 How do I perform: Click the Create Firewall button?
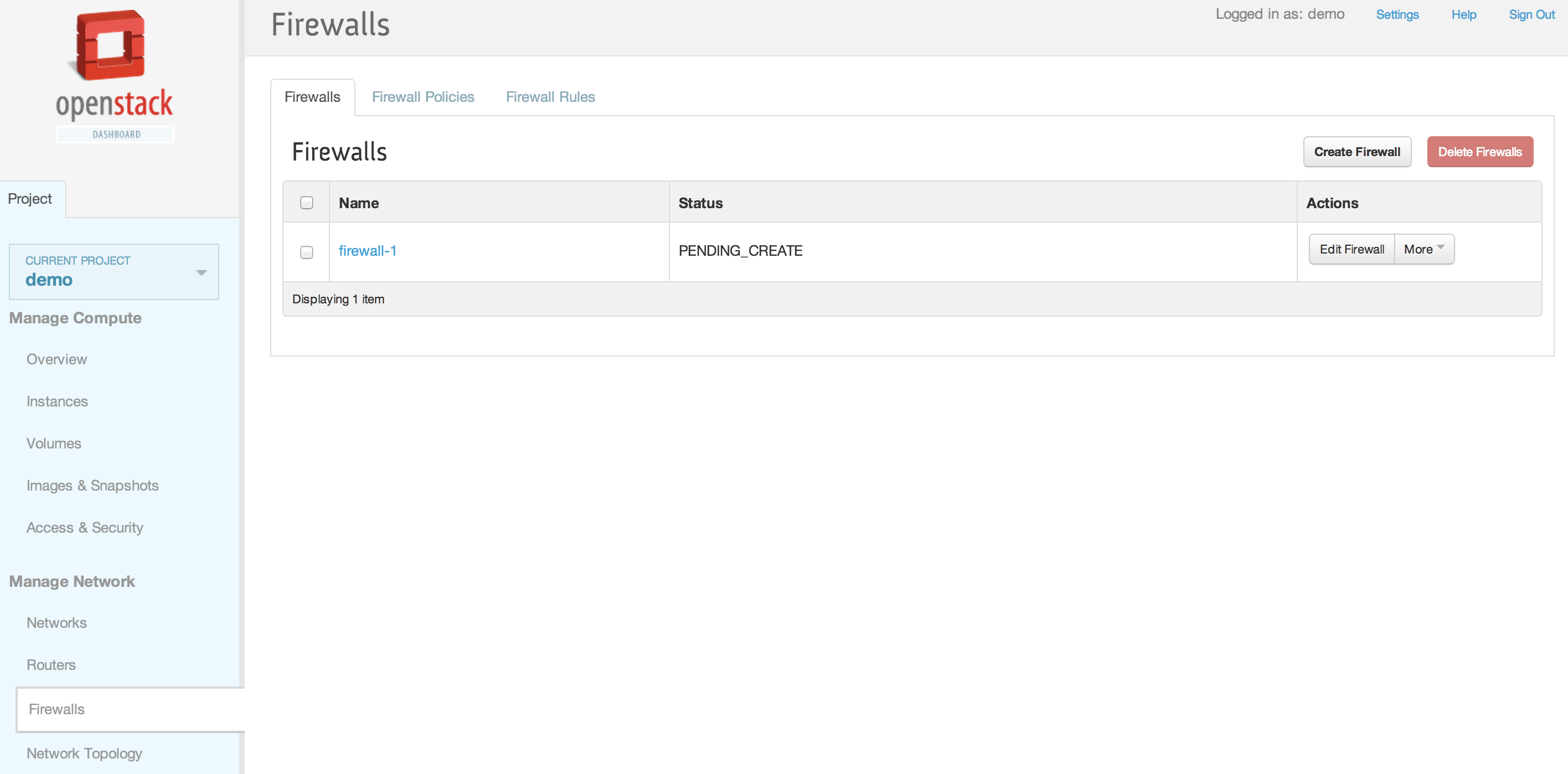pos(1356,152)
